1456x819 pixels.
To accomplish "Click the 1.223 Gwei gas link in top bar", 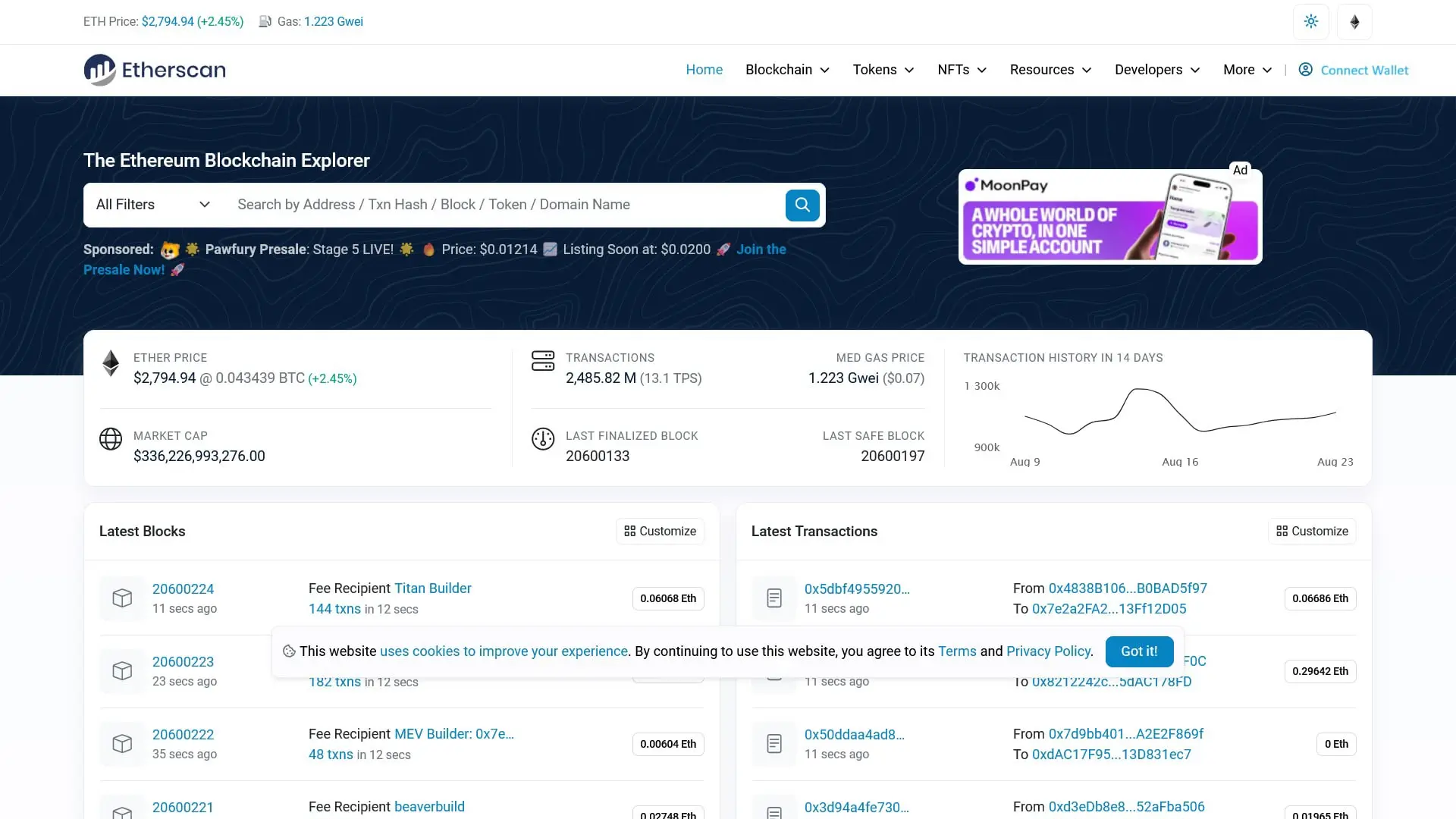I will coord(334,21).
